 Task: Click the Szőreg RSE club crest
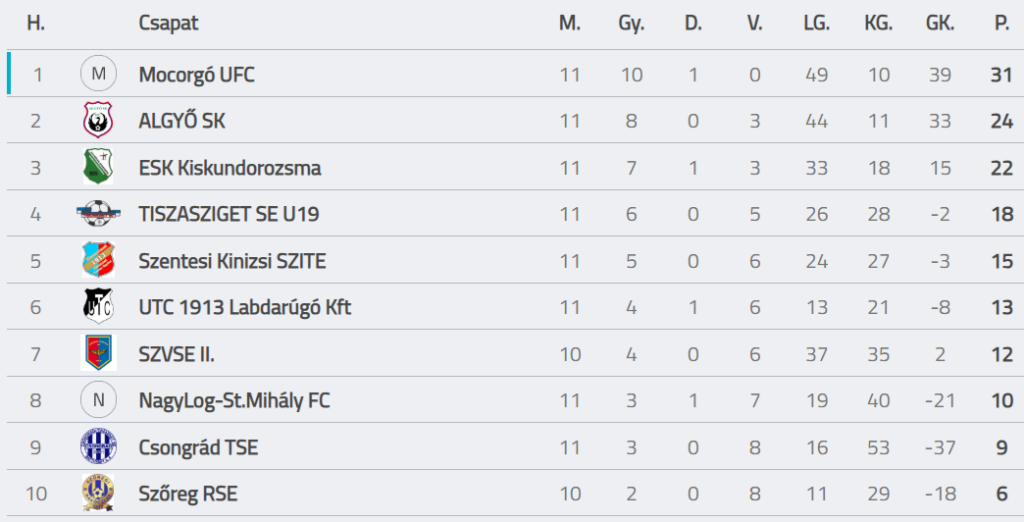coord(98,493)
